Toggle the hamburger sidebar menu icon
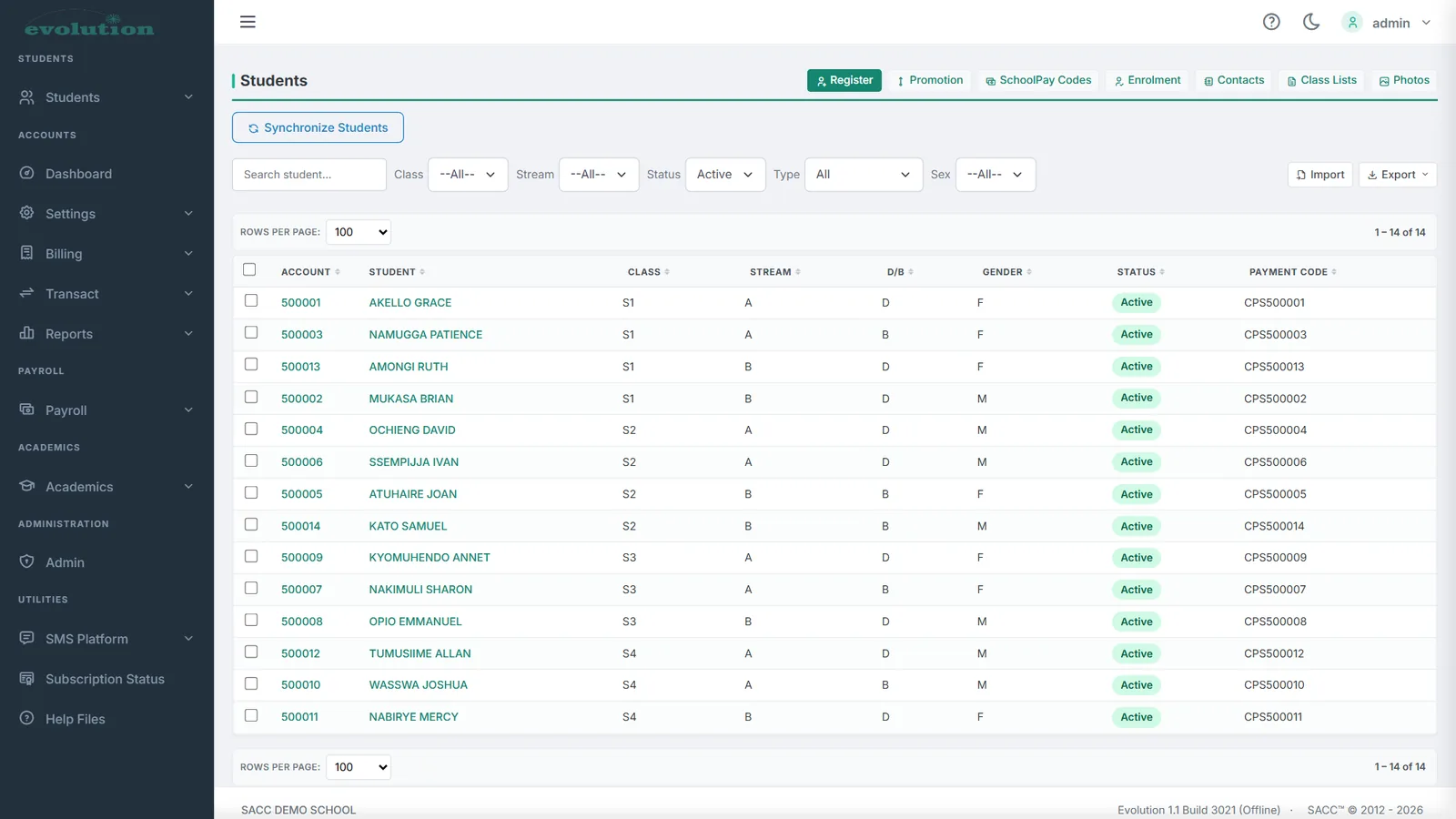The width and height of the screenshot is (1456, 819). [248, 22]
